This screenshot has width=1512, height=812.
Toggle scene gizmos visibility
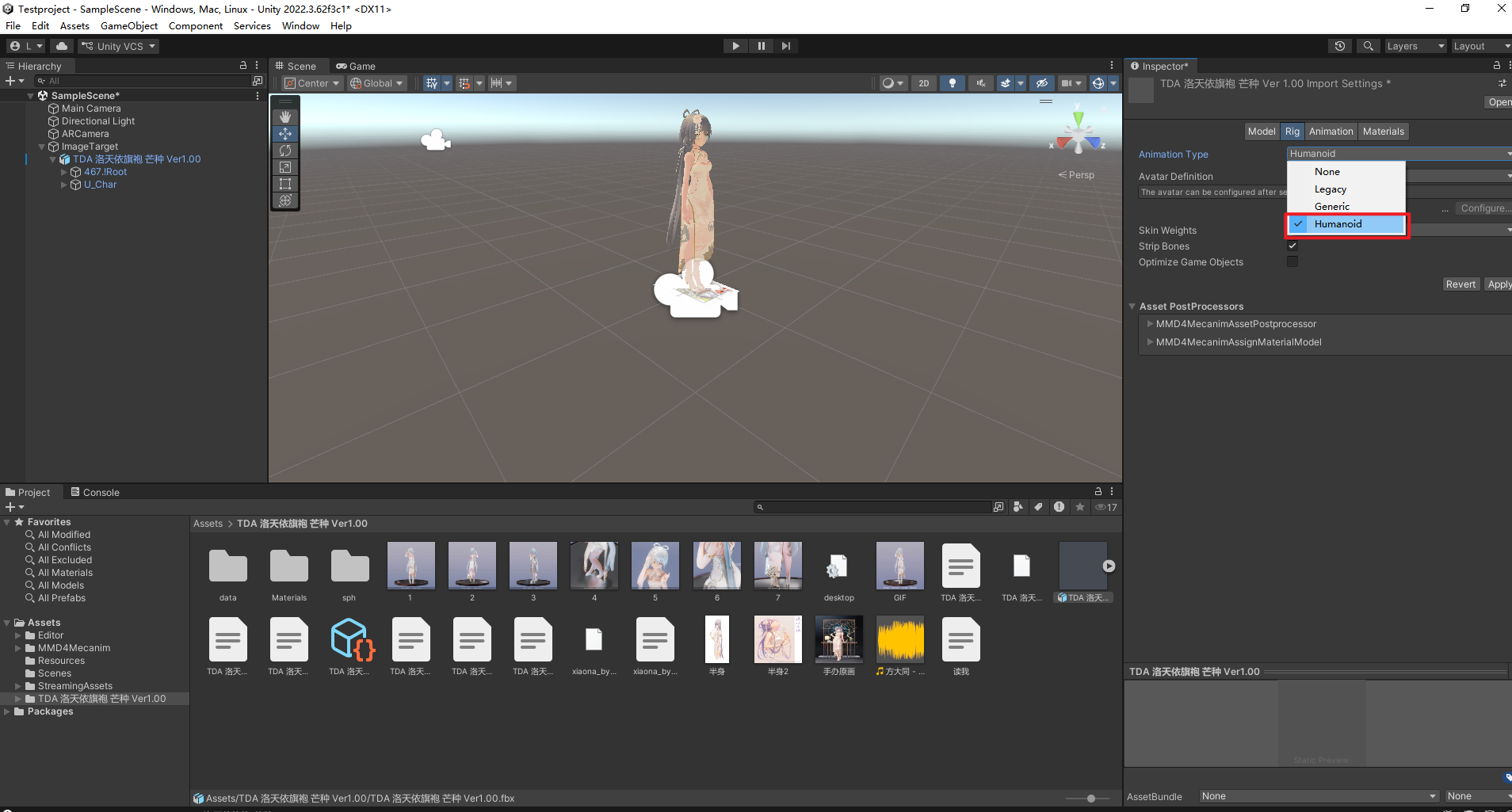[1098, 83]
